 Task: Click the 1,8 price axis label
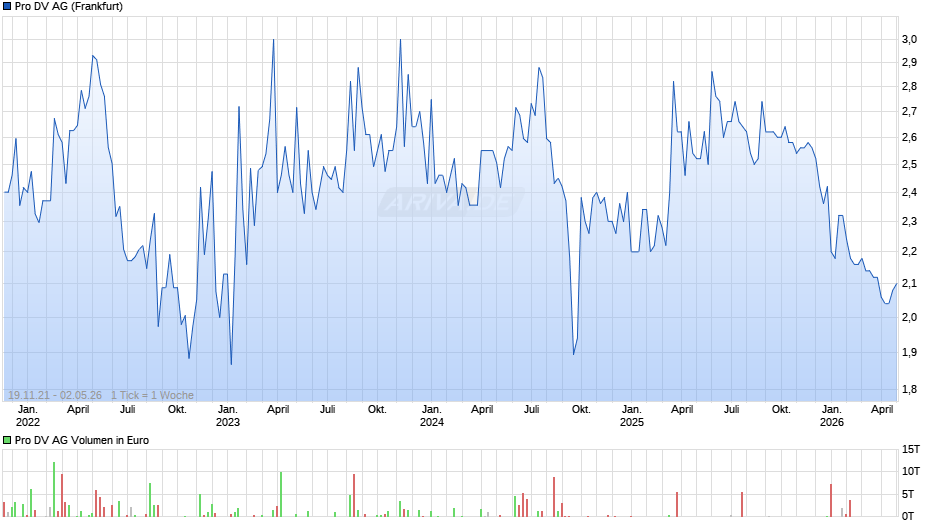coord(909,390)
